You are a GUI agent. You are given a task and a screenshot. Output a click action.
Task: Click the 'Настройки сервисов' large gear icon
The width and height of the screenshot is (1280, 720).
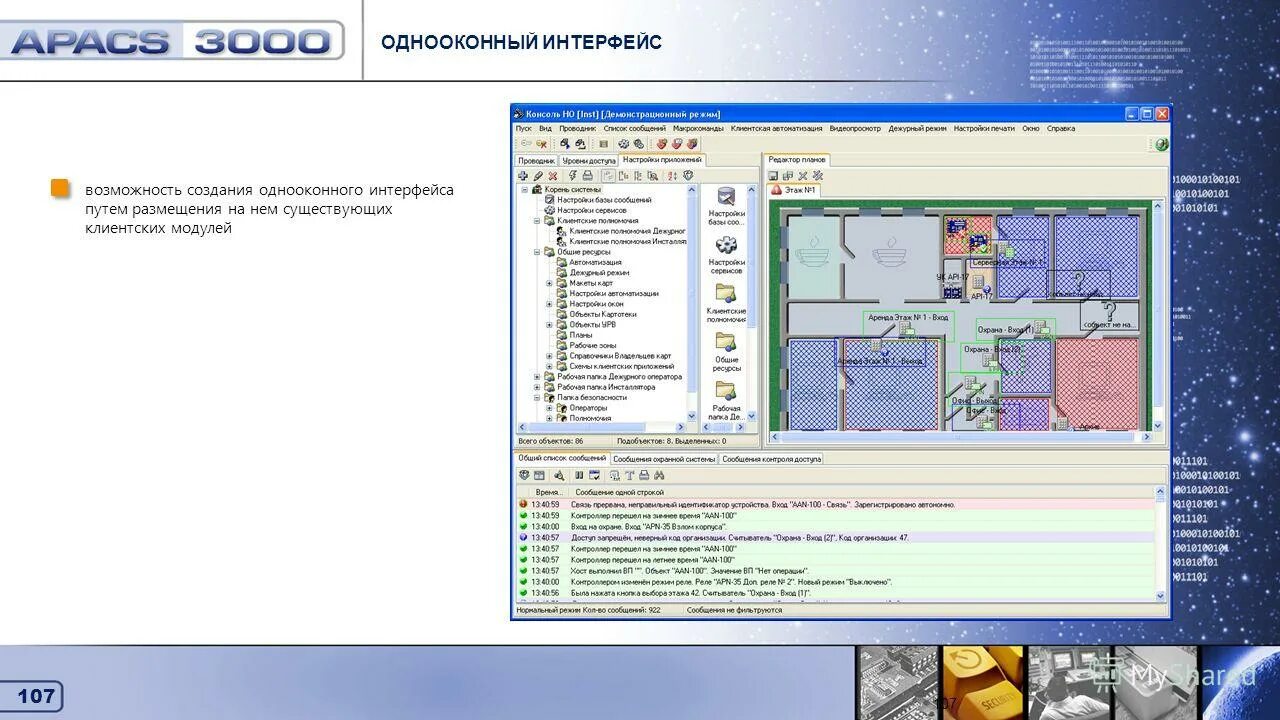click(726, 244)
